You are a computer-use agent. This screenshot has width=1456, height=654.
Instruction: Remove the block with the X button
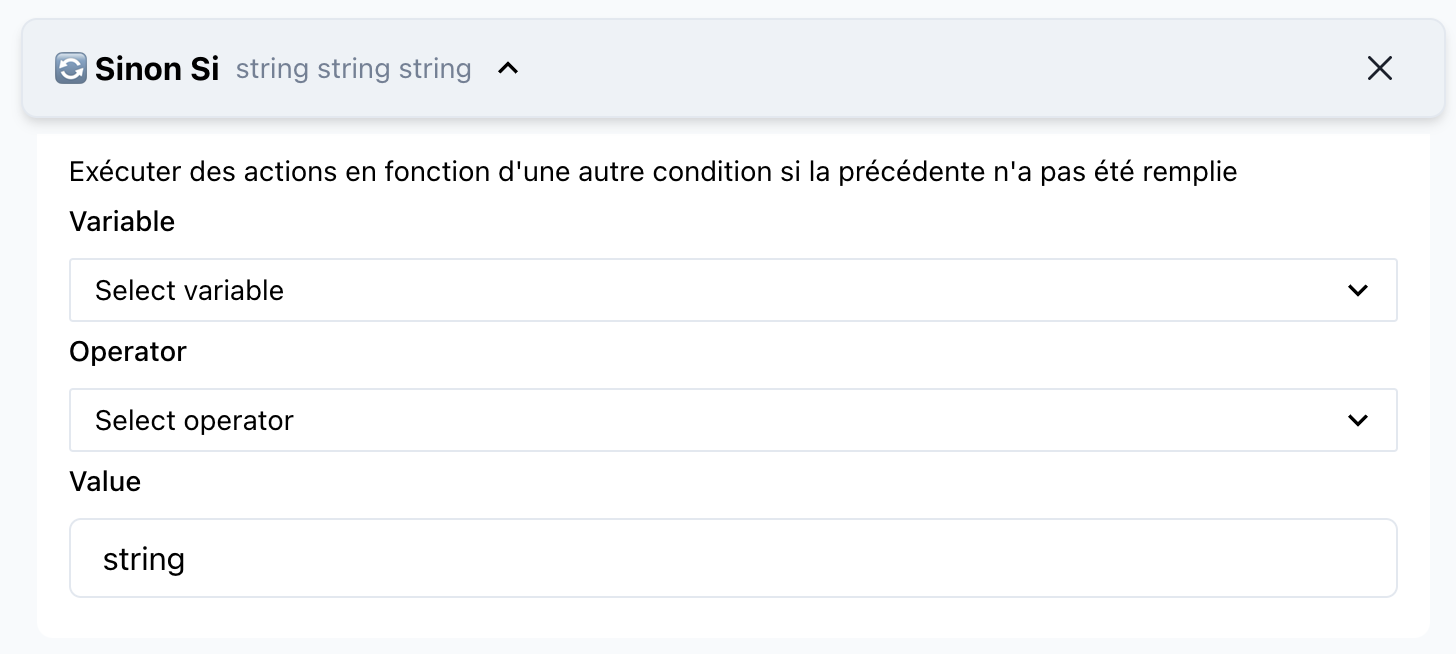pyautogui.click(x=1379, y=68)
